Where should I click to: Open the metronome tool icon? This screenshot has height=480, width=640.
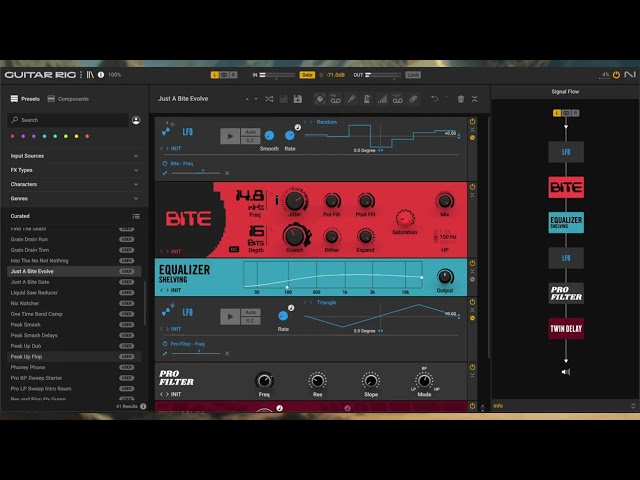pos(367,99)
